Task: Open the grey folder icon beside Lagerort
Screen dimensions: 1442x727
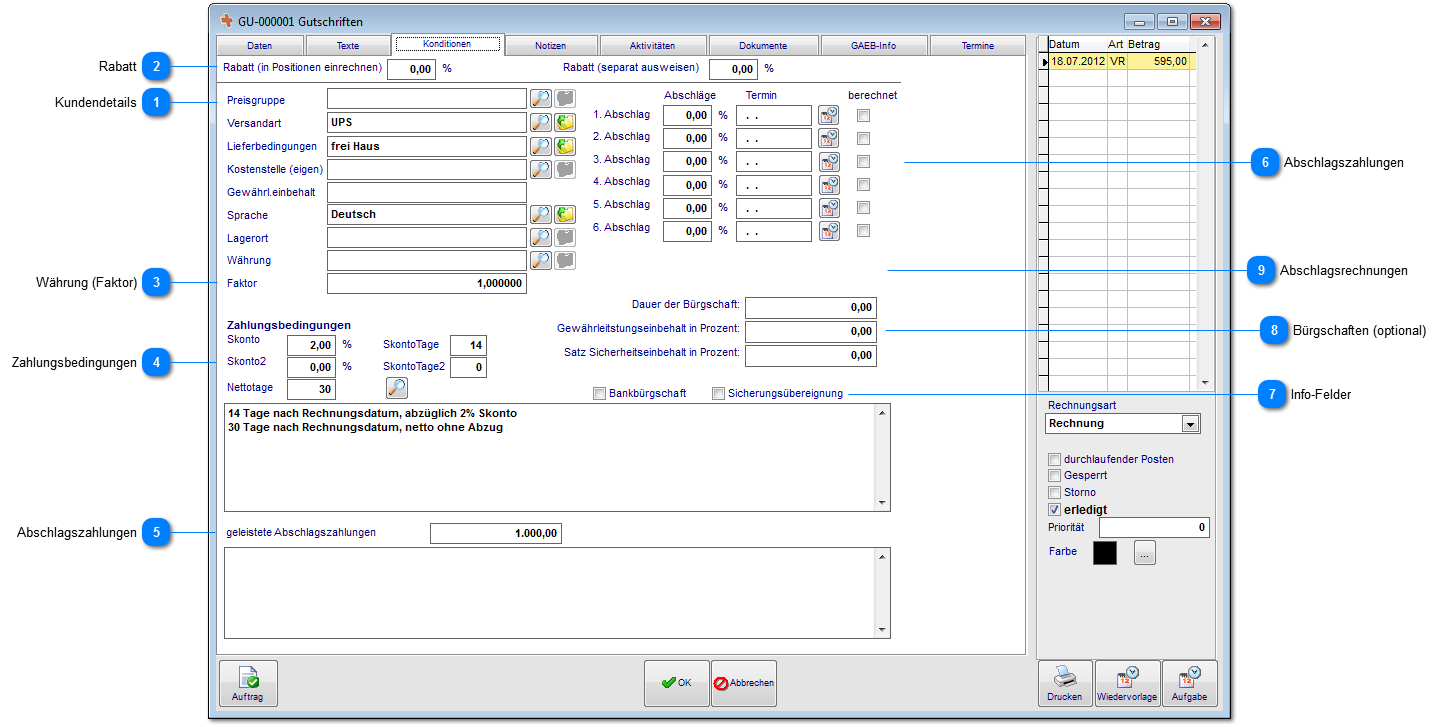Action: 566,237
